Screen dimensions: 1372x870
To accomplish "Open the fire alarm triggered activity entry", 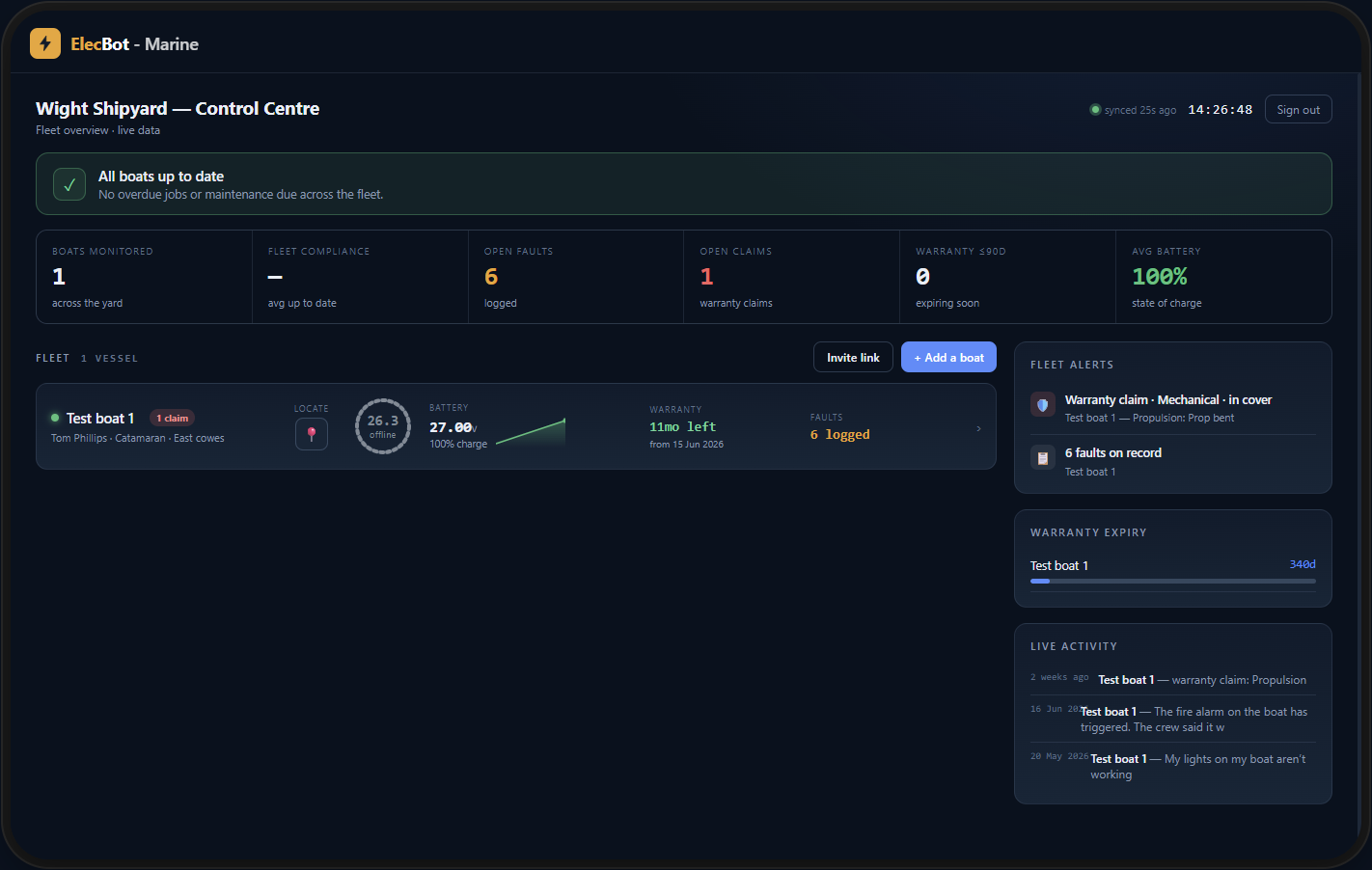I will point(1173,719).
